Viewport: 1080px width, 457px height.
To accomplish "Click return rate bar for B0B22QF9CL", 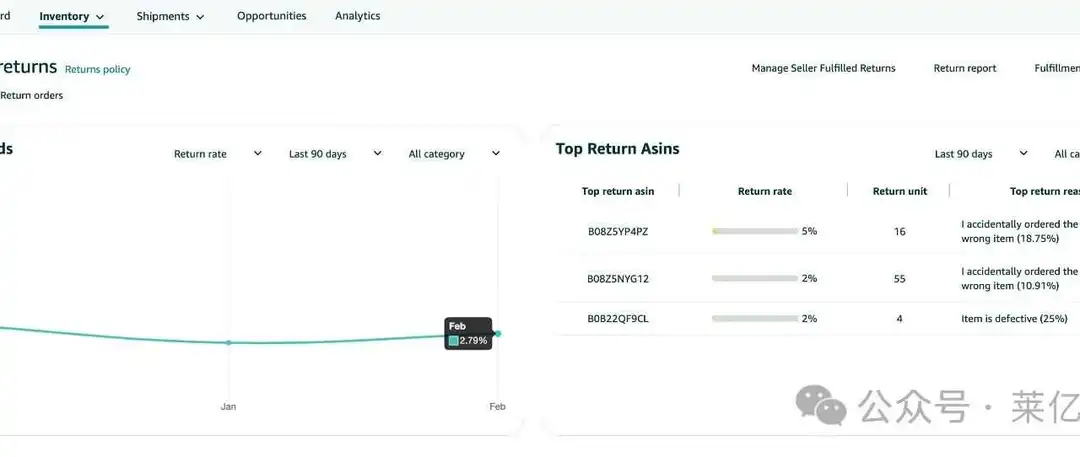I will 754,318.
